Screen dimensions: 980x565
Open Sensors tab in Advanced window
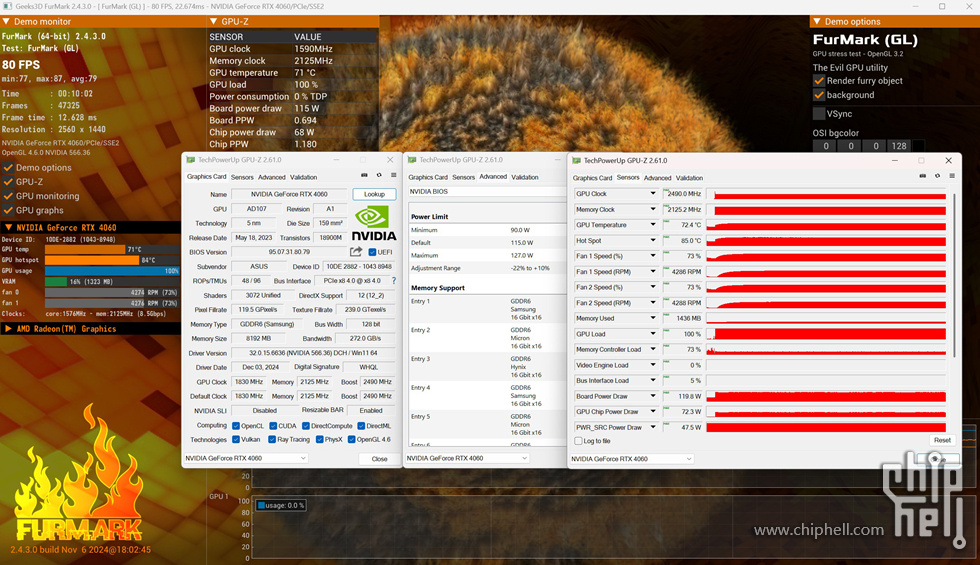tap(463, 178)
